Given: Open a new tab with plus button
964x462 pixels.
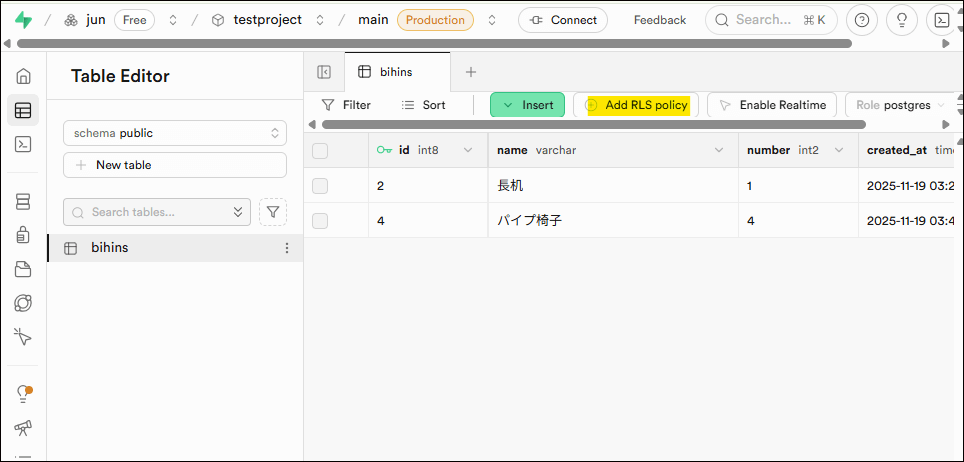Looking at the screenshot, I should click(471, 72).
